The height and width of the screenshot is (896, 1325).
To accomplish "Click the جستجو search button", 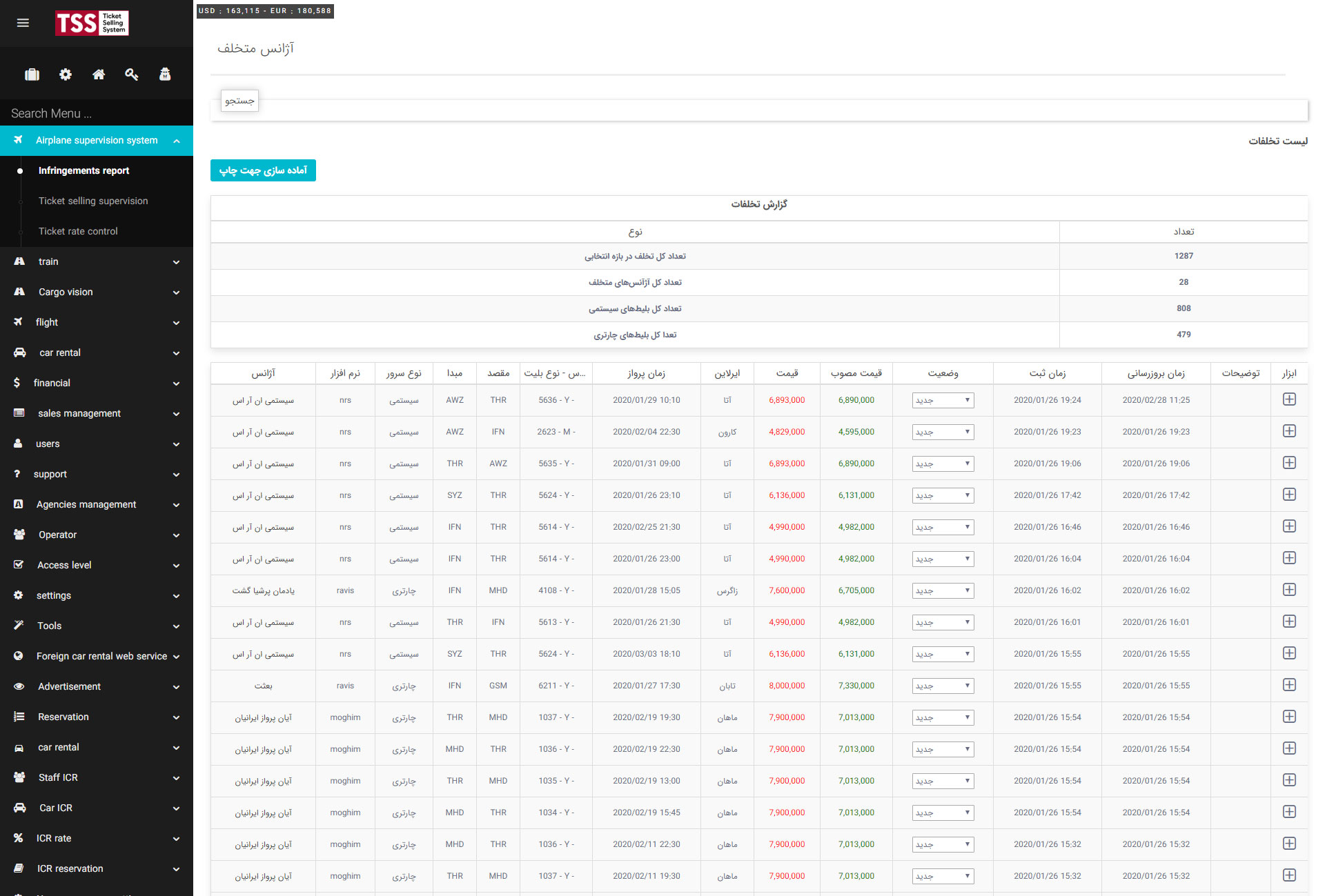I will coord(239,101).
